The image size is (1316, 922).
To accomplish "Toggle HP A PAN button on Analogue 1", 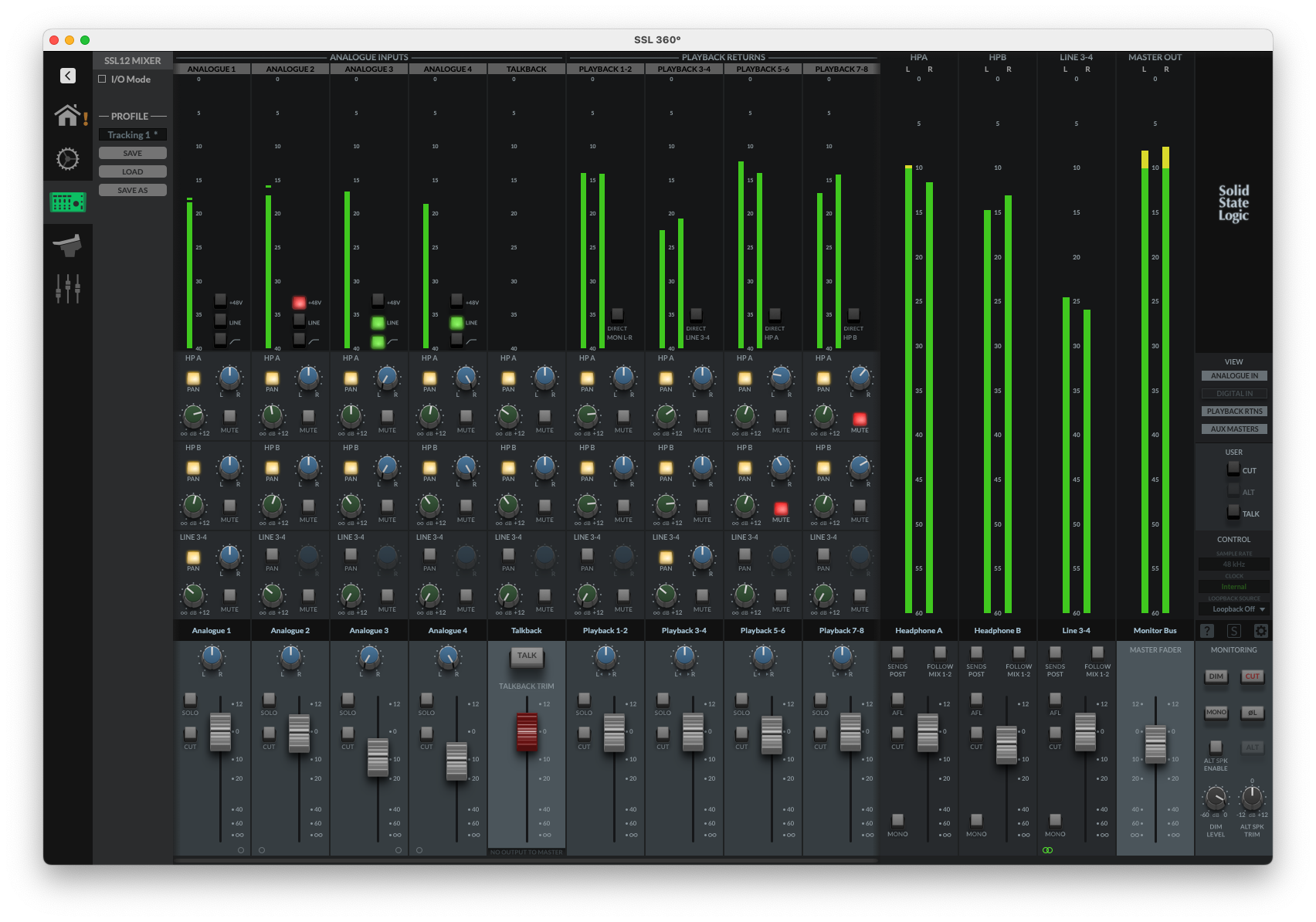I will point(193,378).
